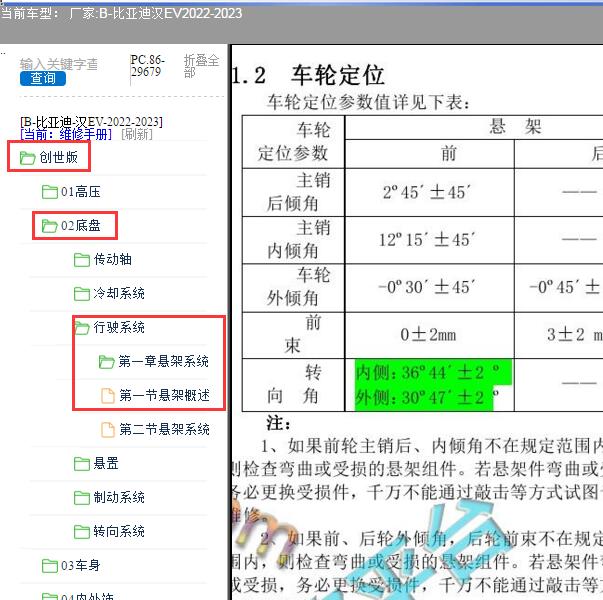Open the 传动轴 tree entry

click(x=112, y=259)
